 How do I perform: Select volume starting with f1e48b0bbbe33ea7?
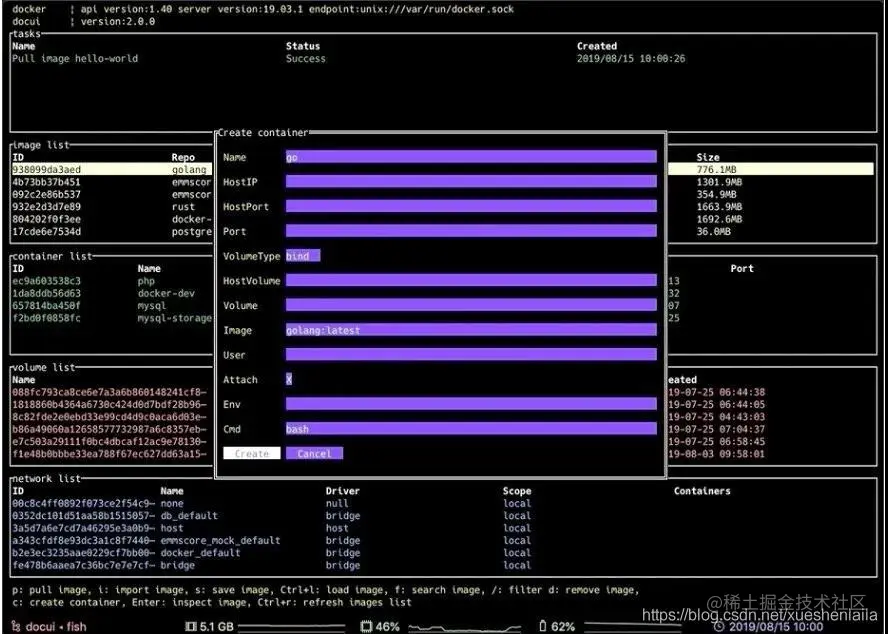[109, 454]
